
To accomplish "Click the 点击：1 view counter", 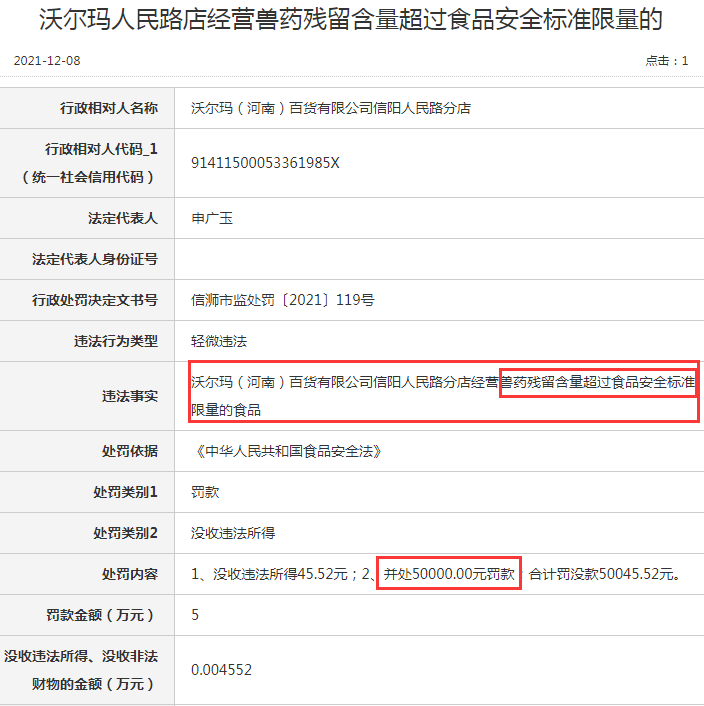I will pos(667,61).
